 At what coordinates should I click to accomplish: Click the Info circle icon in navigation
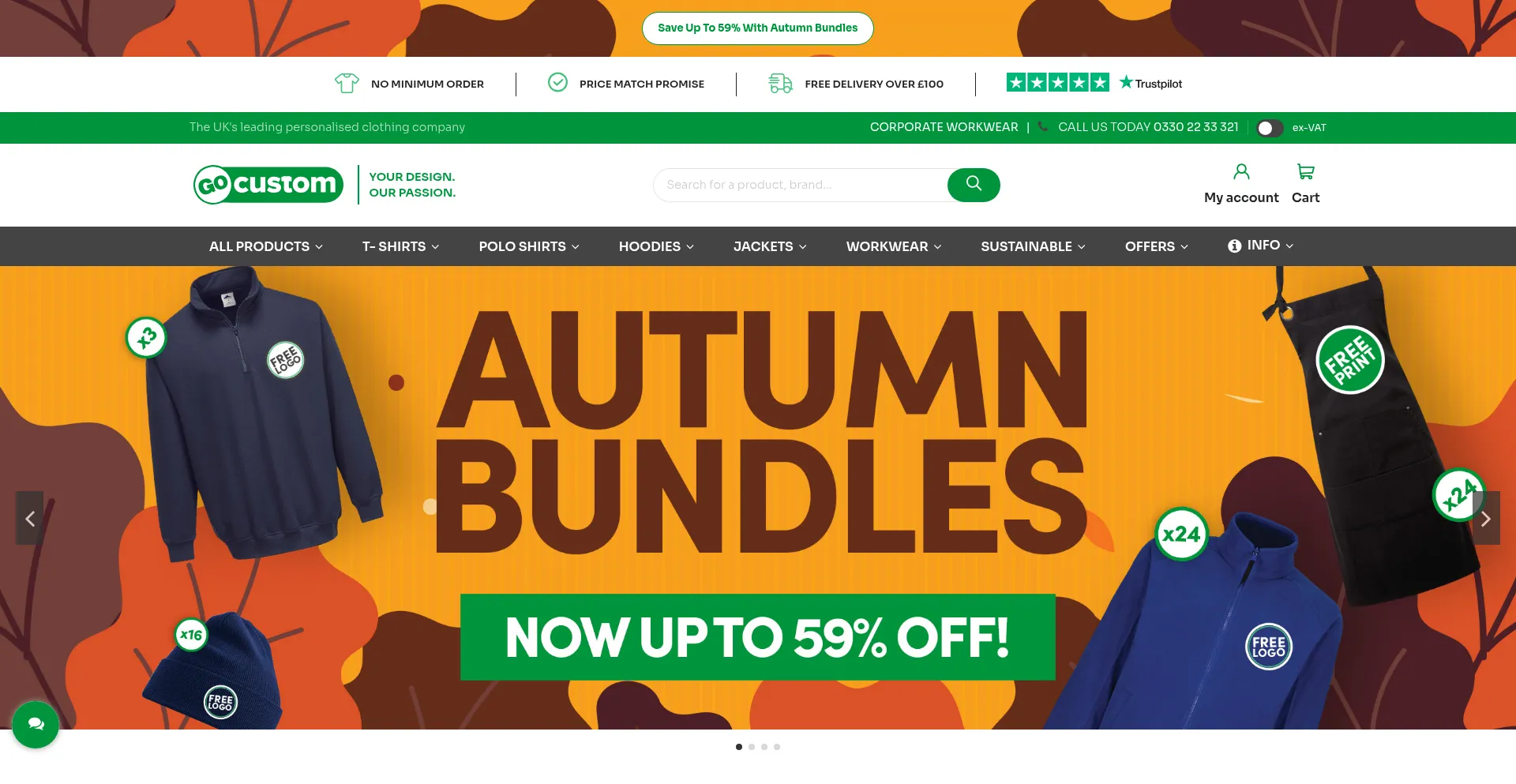coord(1234,246)
